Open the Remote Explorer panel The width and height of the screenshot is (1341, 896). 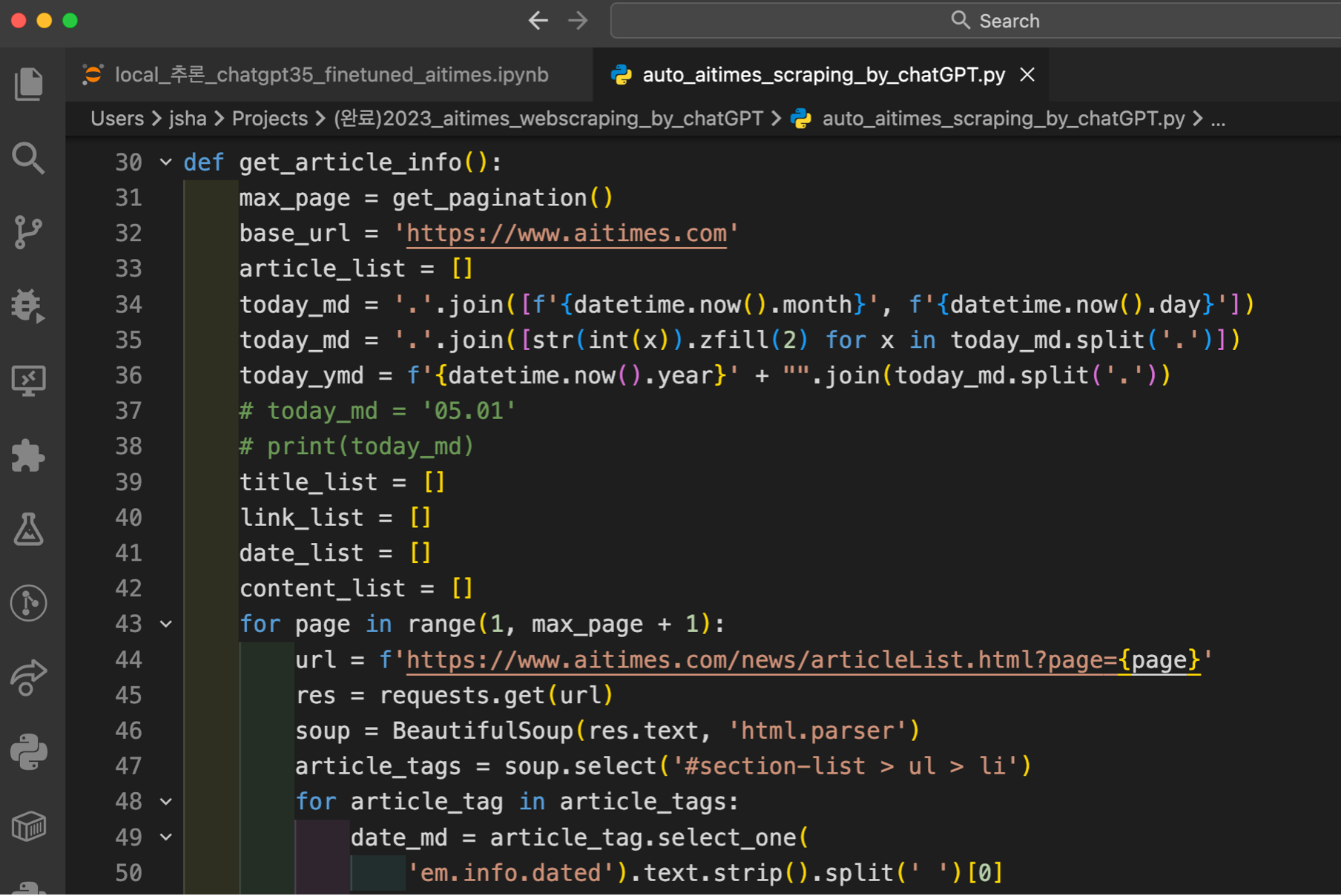point(29,381)
